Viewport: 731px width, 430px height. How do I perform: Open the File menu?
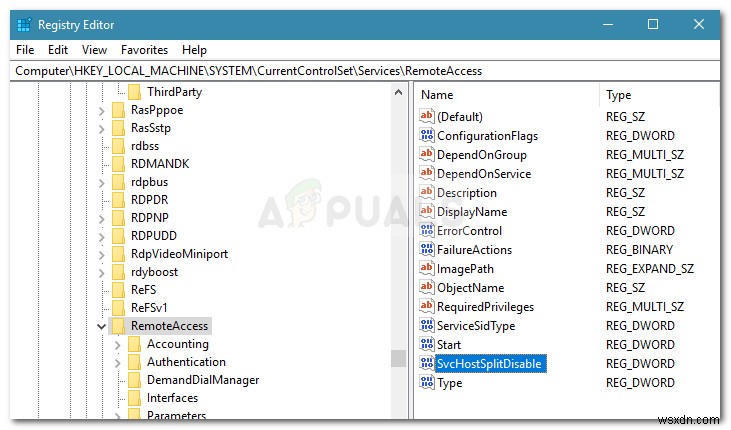(x=25, y=50)
